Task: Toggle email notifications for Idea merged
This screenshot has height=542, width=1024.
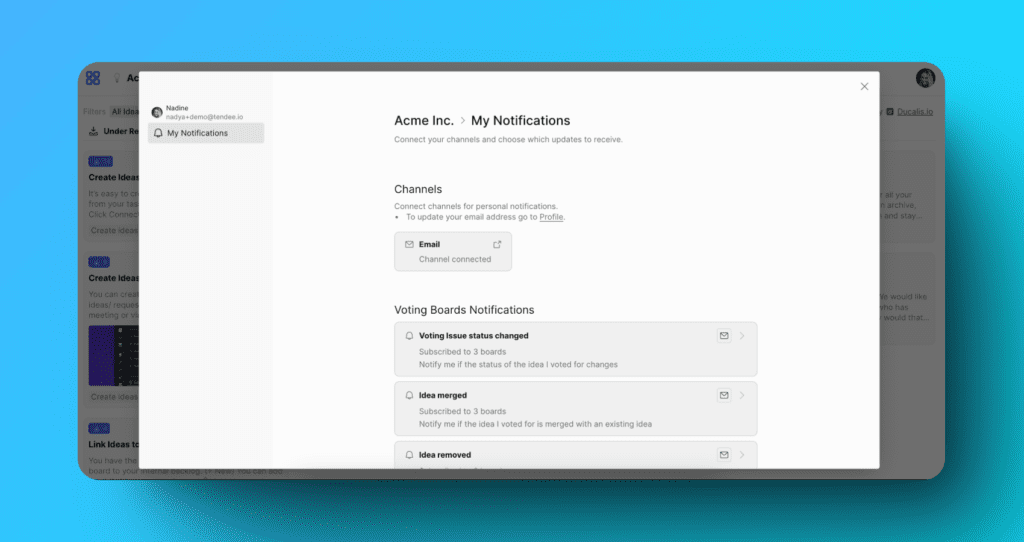Action: (x=724, y=396)
